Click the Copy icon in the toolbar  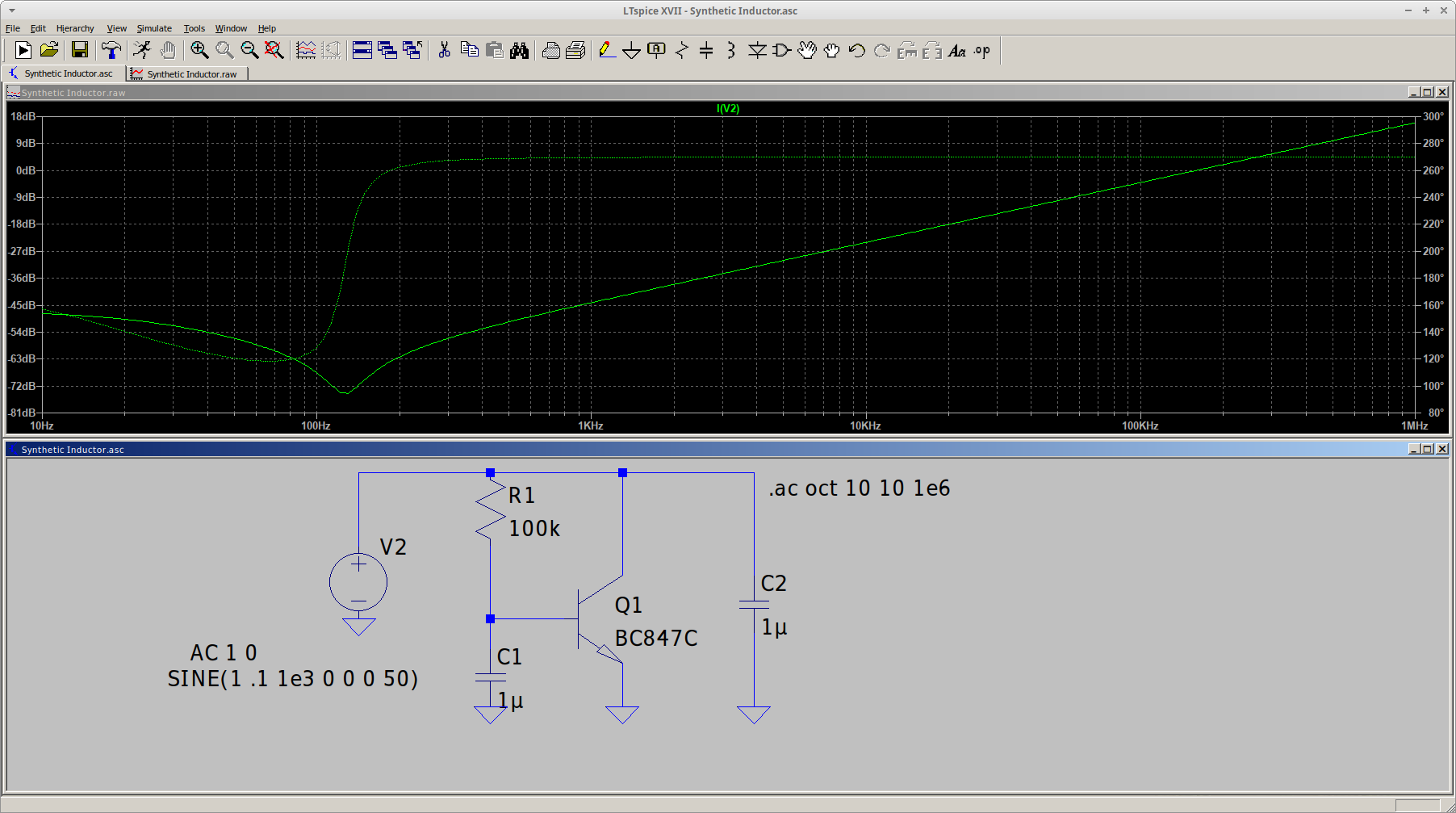pyautogui.click(x=469, y=50)
